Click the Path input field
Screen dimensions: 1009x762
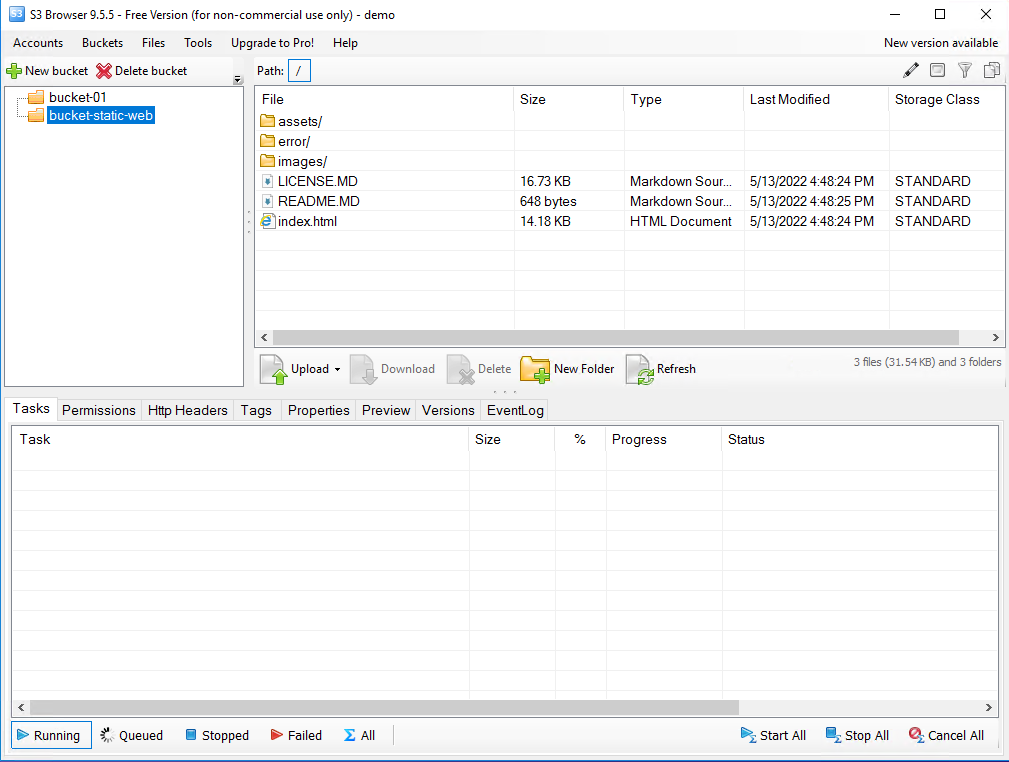coord(299,70)
